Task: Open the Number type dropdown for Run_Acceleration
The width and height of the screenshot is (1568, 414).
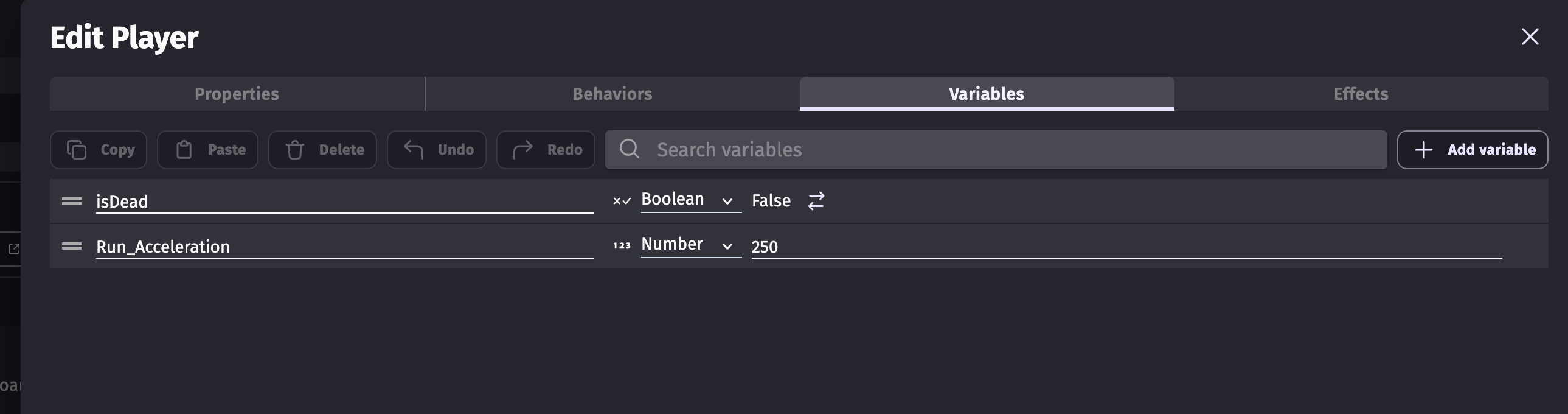Action: (x=690, y=245)
